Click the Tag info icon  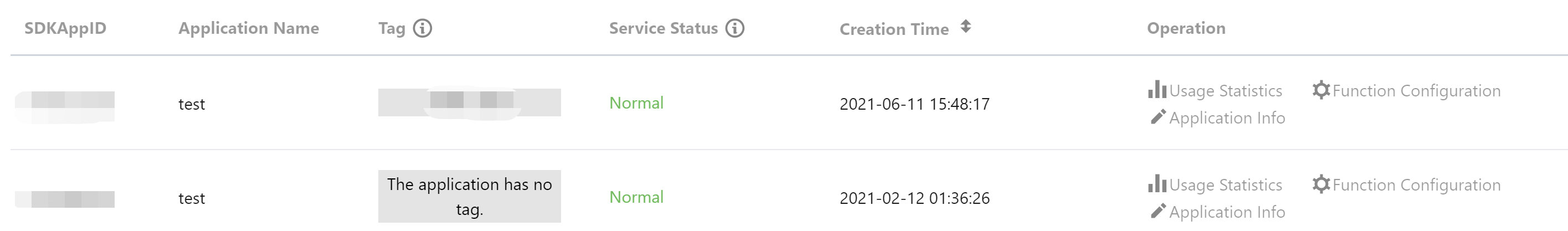[x=423, y=28]
